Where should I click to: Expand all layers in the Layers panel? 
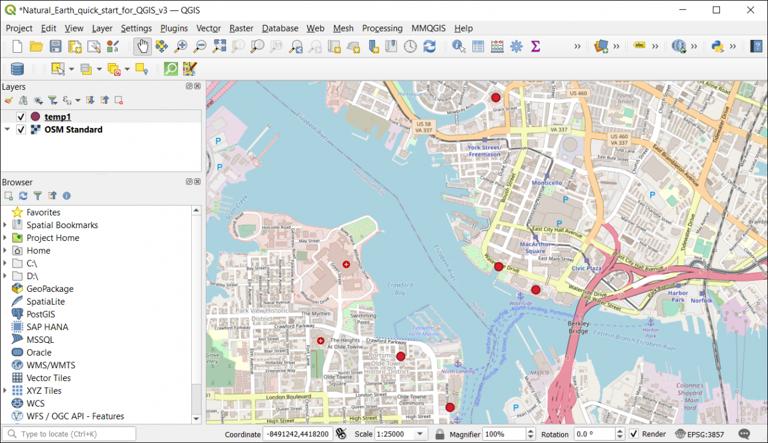(90, 100)
